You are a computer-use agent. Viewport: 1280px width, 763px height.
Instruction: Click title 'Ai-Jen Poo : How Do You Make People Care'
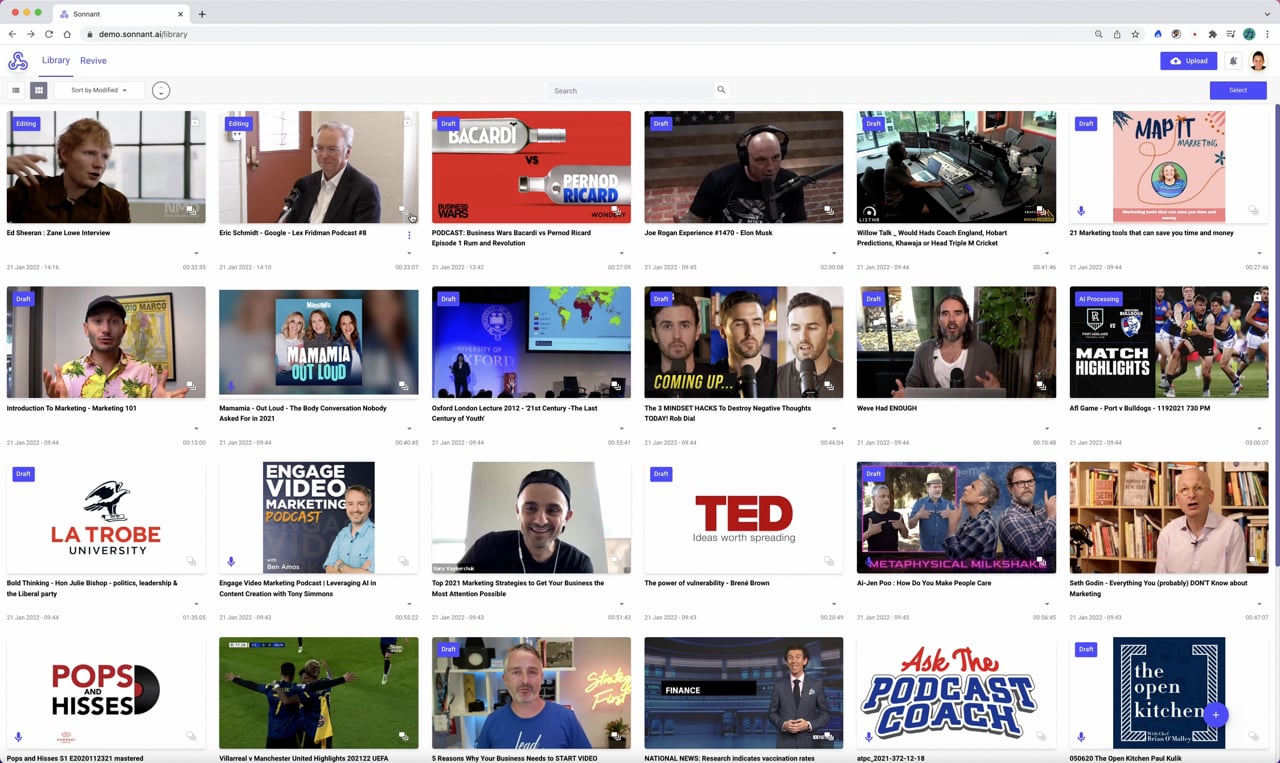click(924, 583)
